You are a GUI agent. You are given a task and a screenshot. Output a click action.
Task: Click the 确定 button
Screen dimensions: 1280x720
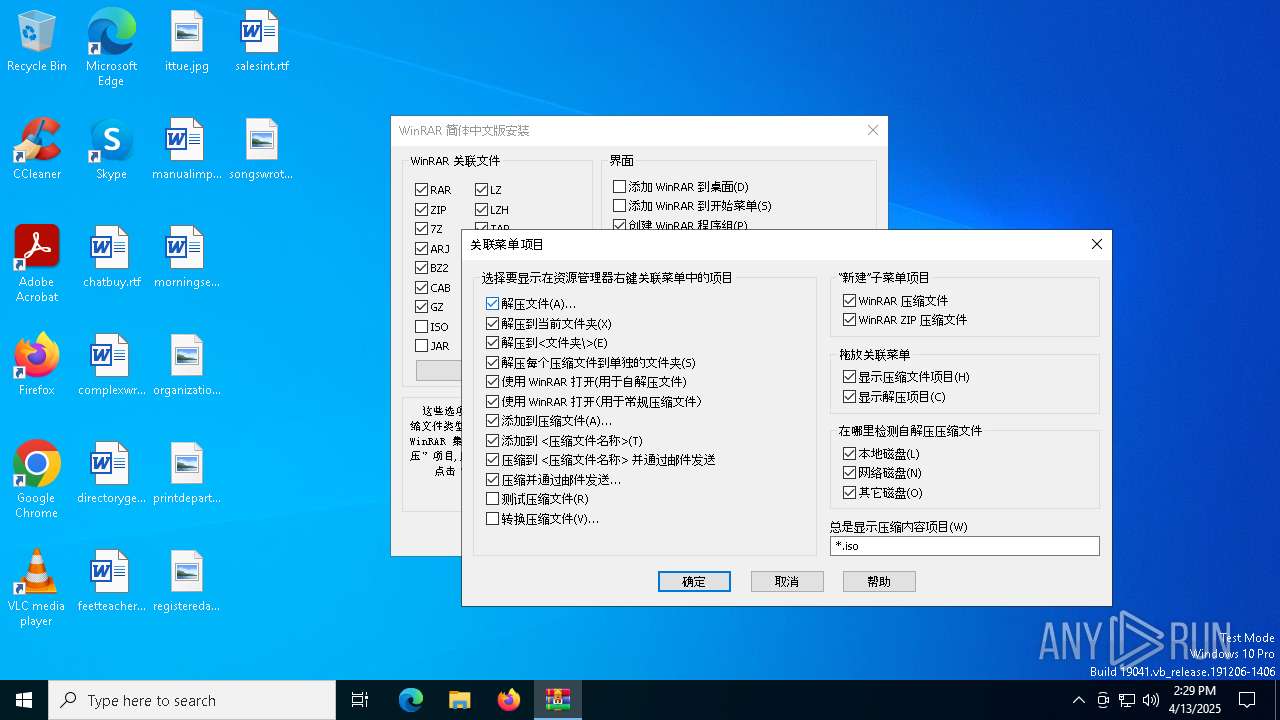pyautogui.click(x=694, y=581)
